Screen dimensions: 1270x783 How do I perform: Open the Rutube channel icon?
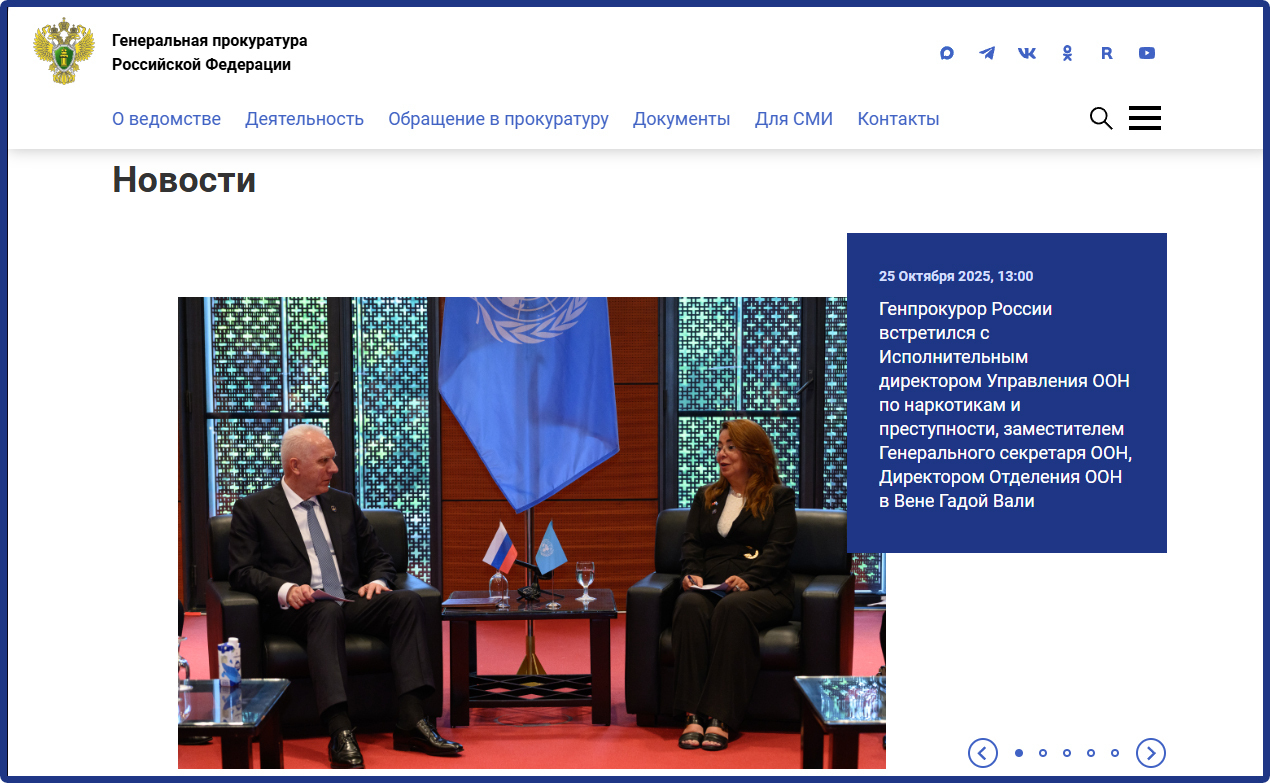1106,53
